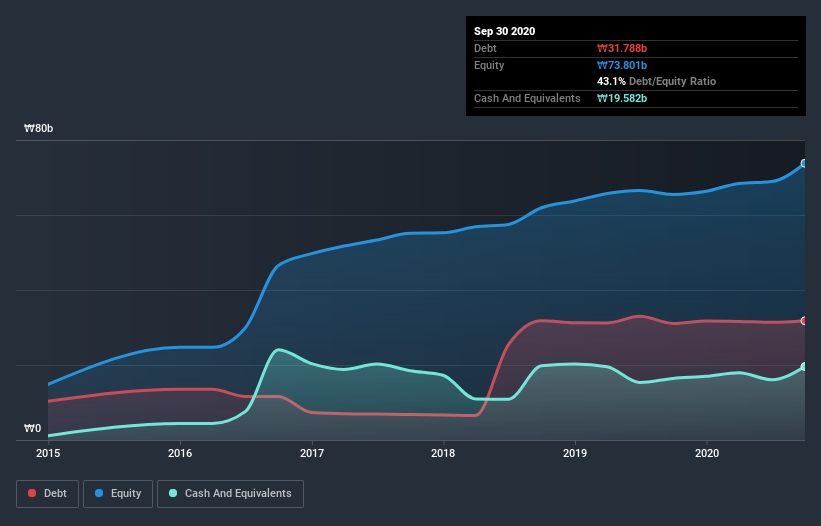The height and width of the screenshot is (526, 821).
Task: Click the 2018 axis label
Action: click(443, 453)
